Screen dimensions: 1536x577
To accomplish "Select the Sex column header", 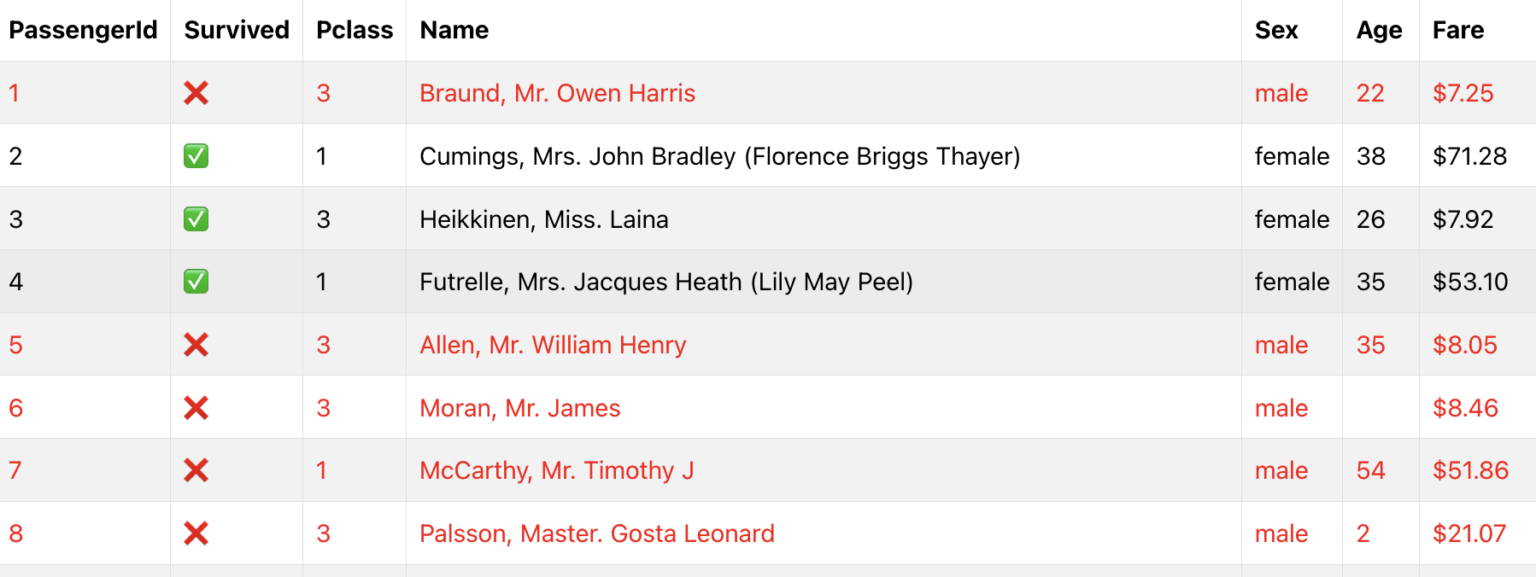I will tap(1276, 30).
